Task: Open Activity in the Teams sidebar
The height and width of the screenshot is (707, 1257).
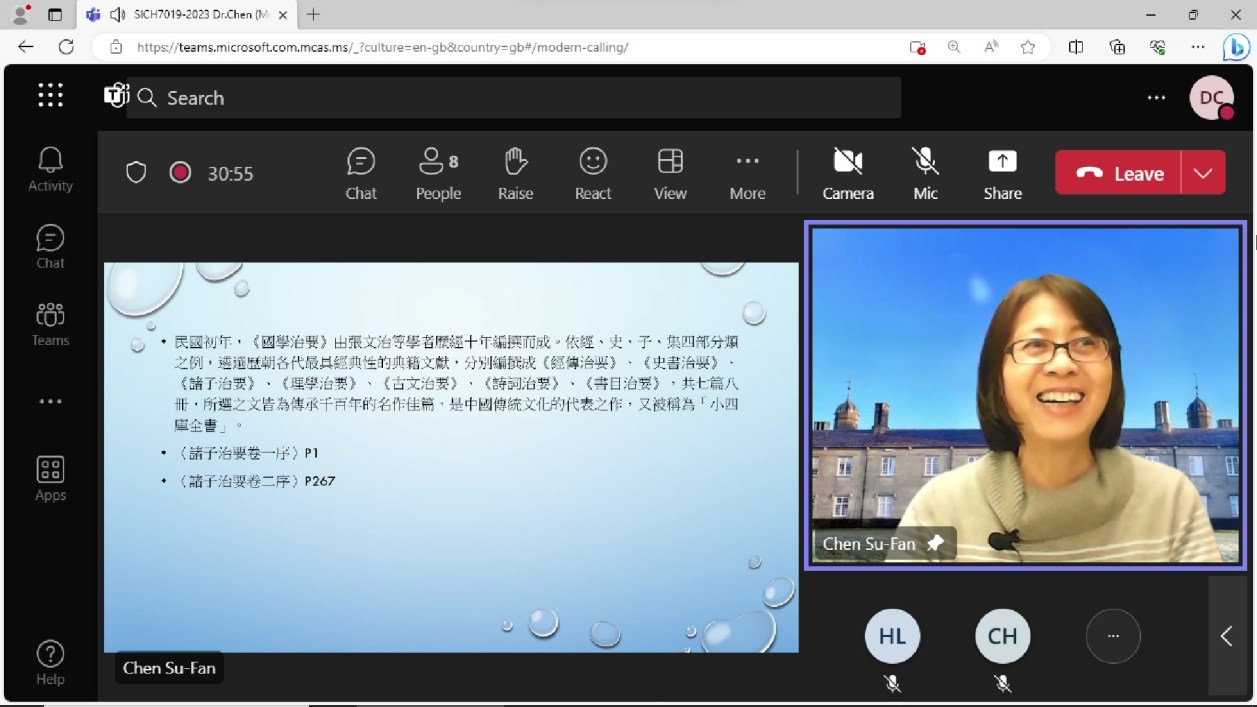Action: [50, 169]
